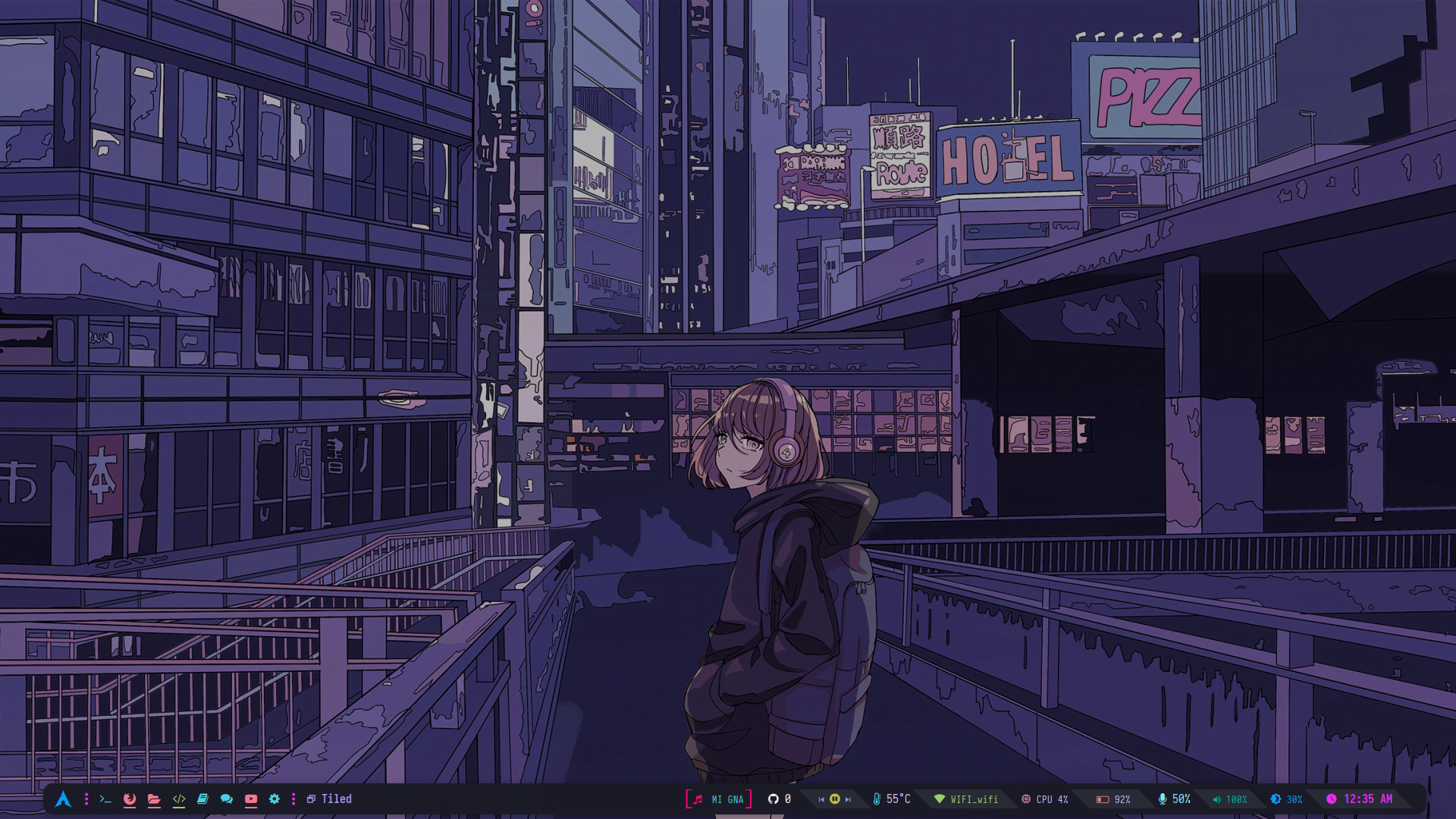1456x819 pixels.
Task: Click the WIFI_wifi network module
Action: pyautogui.click(x=966, y=799)
